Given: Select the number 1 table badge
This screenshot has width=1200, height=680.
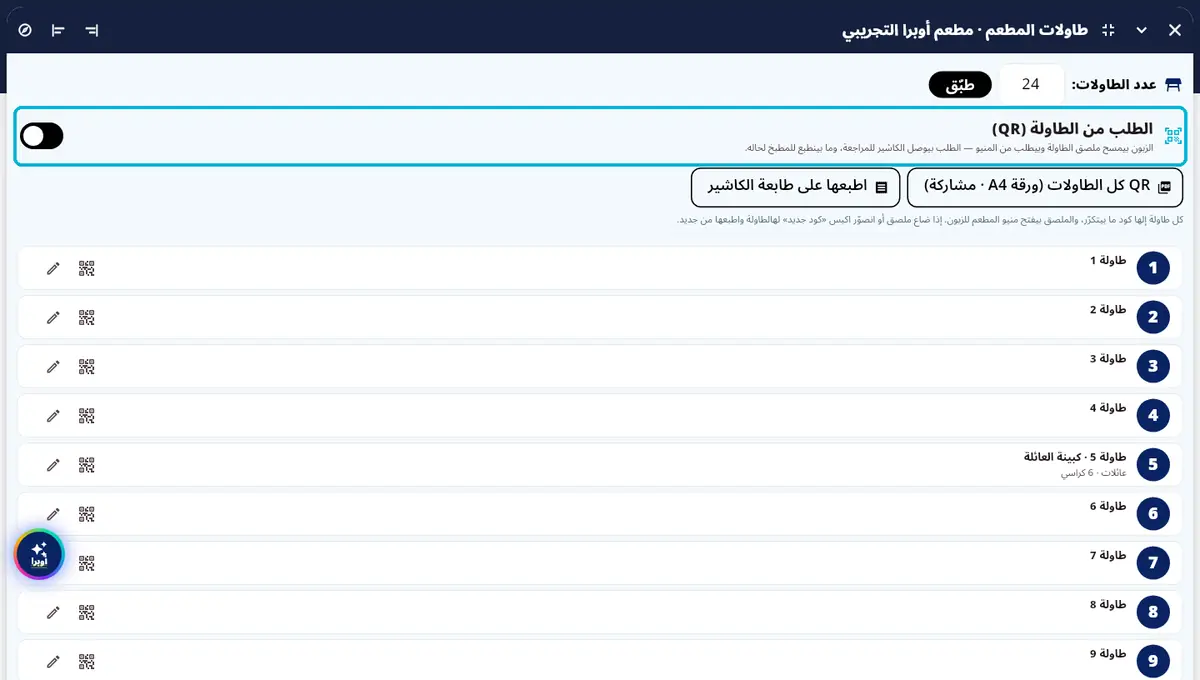Looking at the screenshot, I should (1153, 268).
